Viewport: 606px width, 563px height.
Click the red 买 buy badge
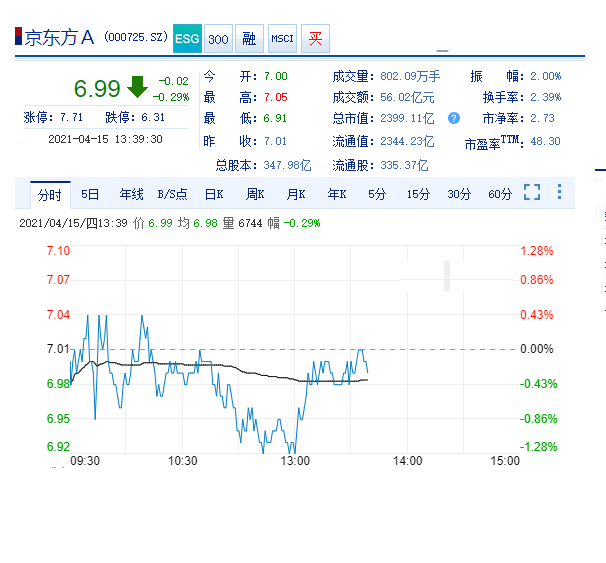click(315, 38)
